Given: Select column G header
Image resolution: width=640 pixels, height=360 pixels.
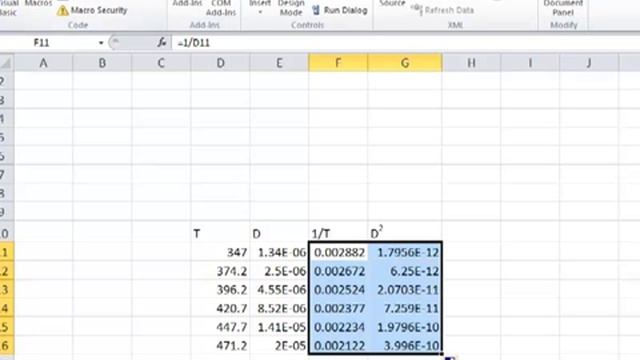Looking at the screenshot, I should [404, 63].
